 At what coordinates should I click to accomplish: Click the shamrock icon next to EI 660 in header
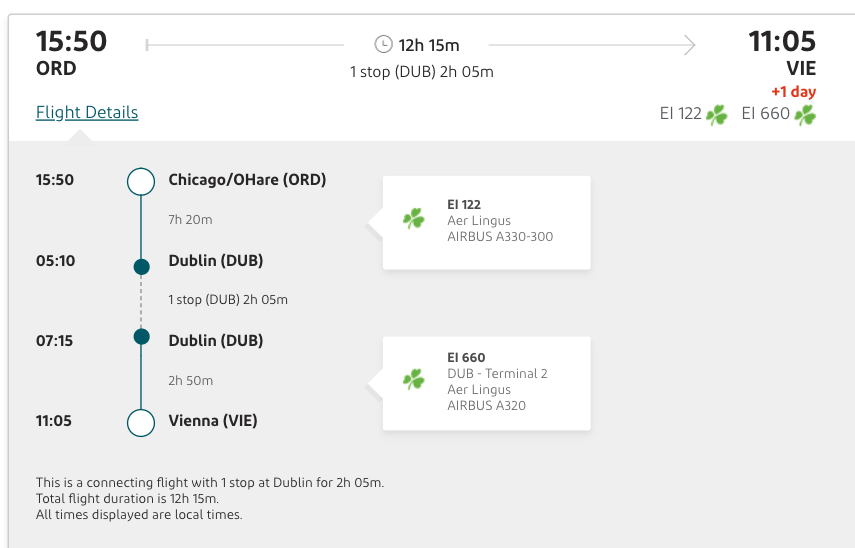click(x=805, y=114)
